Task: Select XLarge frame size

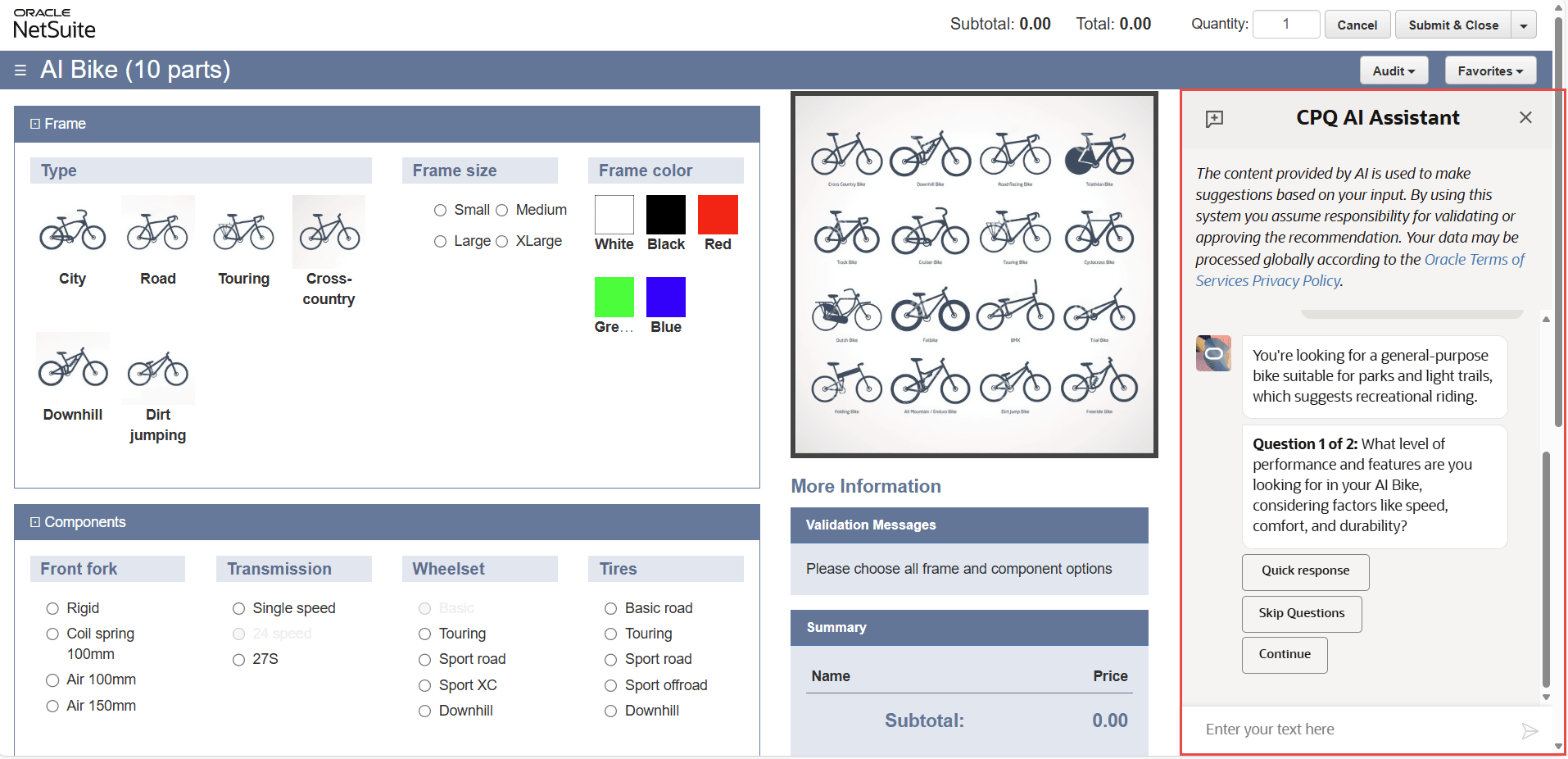Action: coord(502,242)
